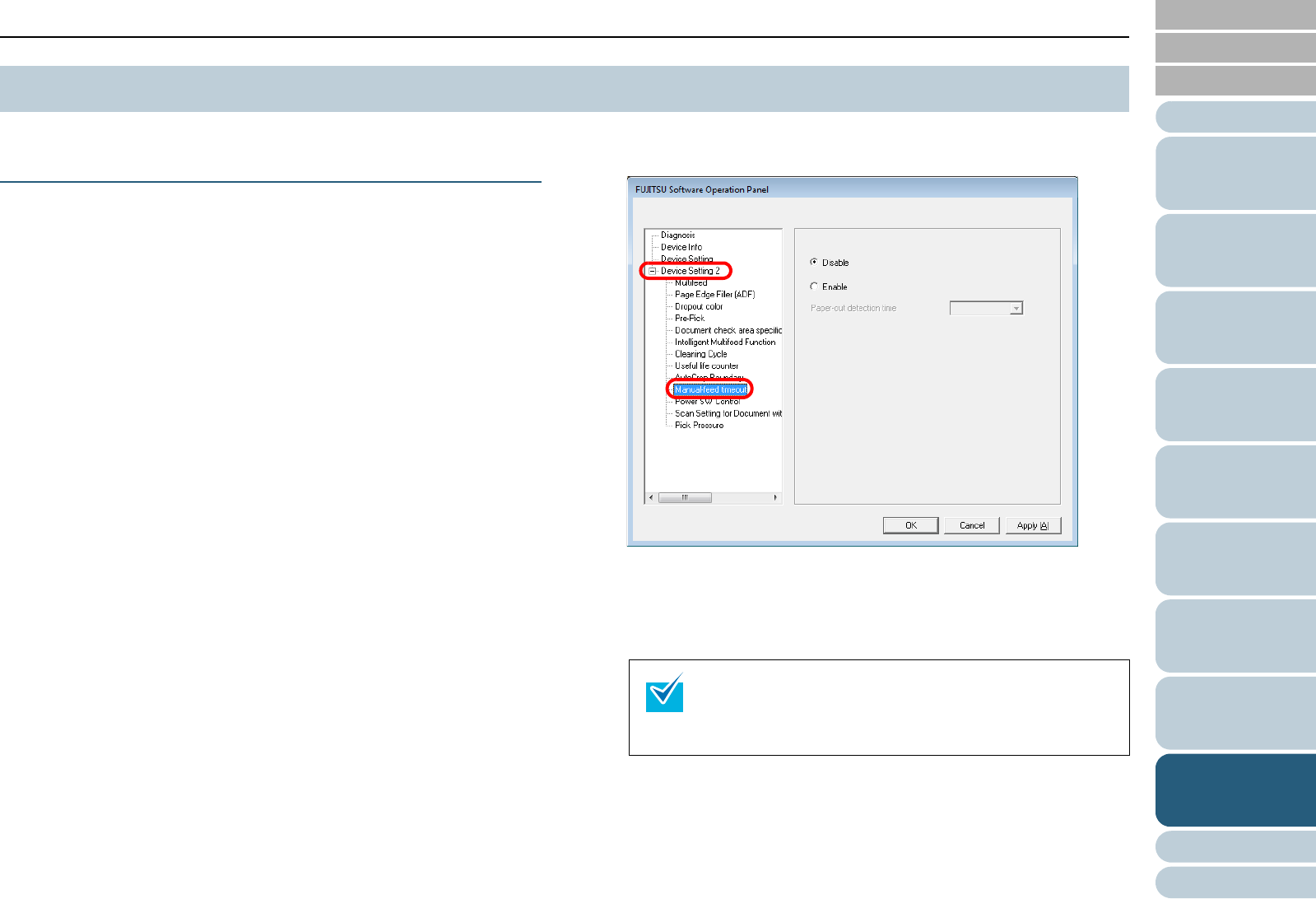Open the Dropout color setting
The image size is (1316, 899).
coord(699,306)
